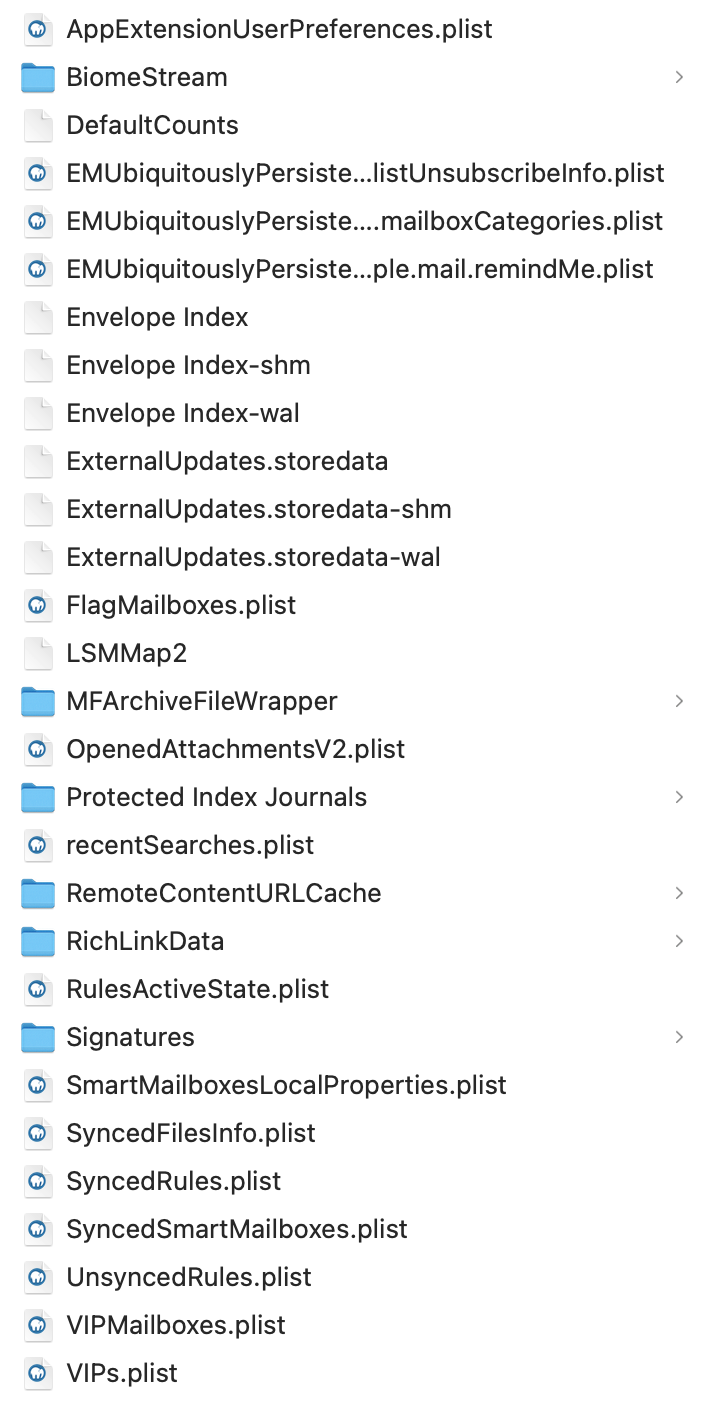Expand the RemoteContentURLCache folder chevron
Image resolution: width=708 pixels, height=1412 pixels.
[679, 893]
